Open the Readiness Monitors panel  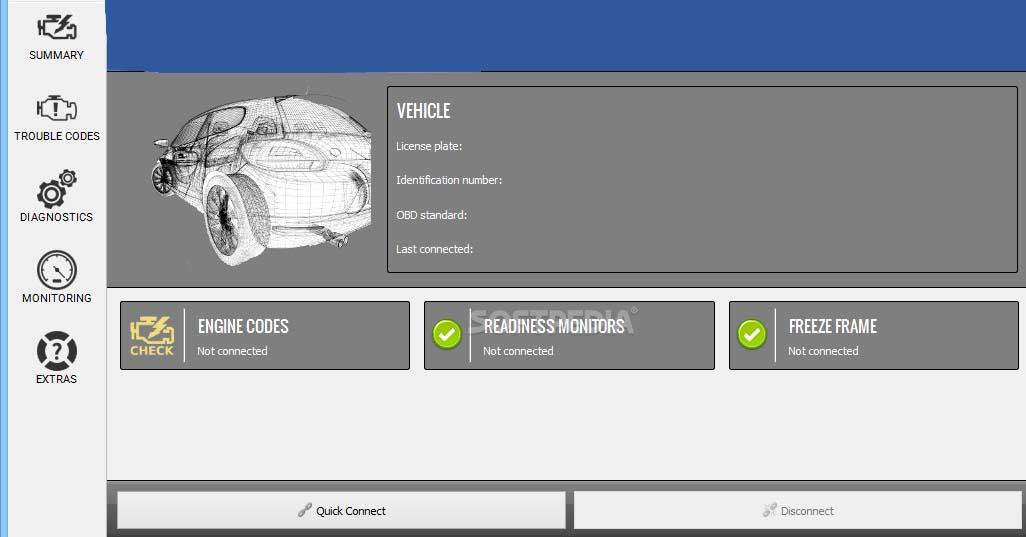pos(569,336)
